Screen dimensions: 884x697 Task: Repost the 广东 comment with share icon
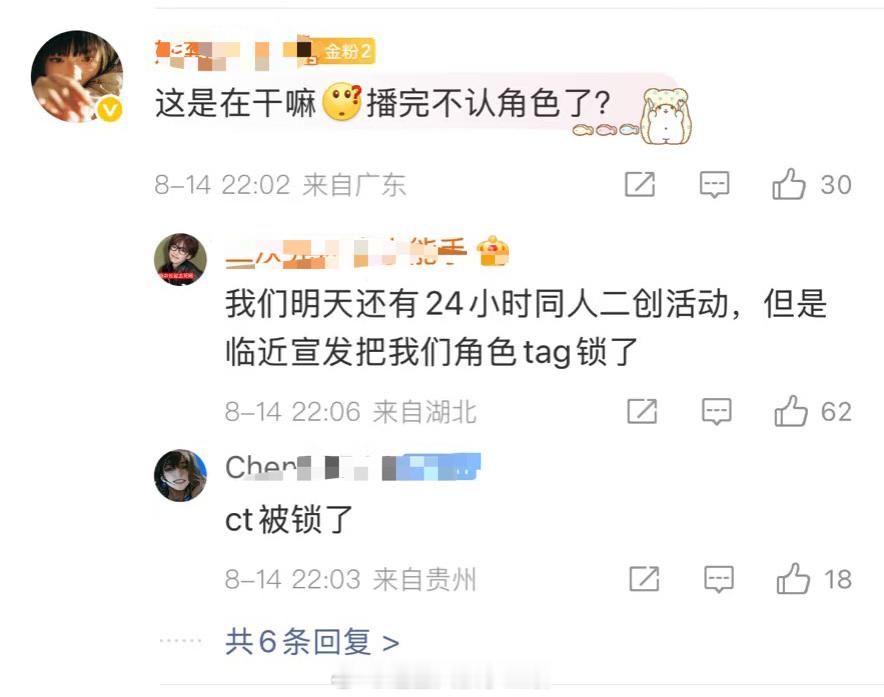tap(640, 184)
